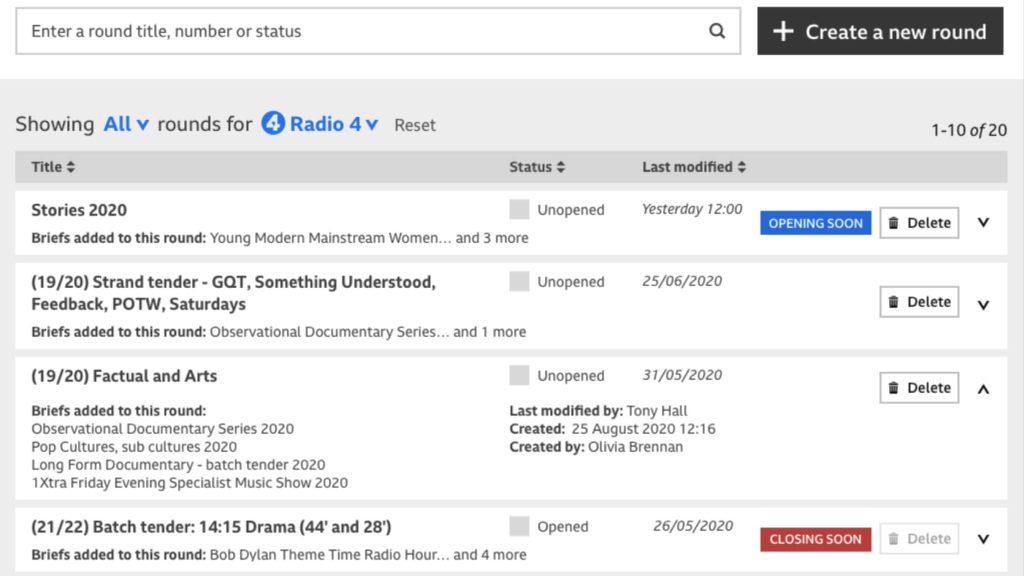Click the round search input field
1024x576 pixels.
[360, 31]
